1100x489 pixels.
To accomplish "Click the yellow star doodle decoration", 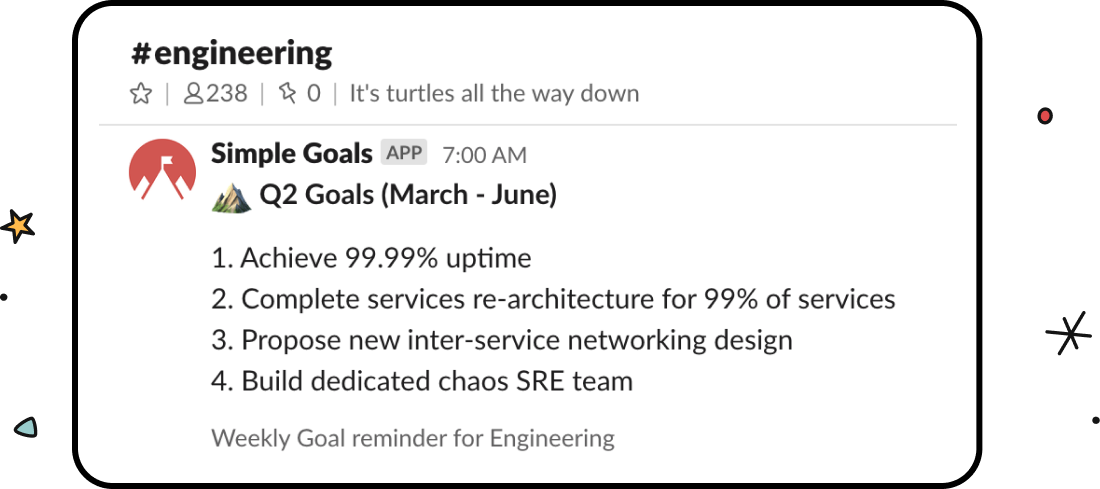I will pyautogui.click(x=18, y=227).
